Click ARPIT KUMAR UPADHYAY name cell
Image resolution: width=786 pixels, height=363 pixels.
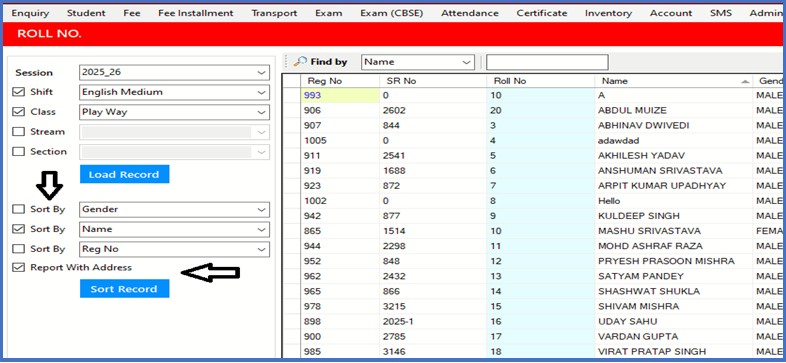tap(674, 186)
